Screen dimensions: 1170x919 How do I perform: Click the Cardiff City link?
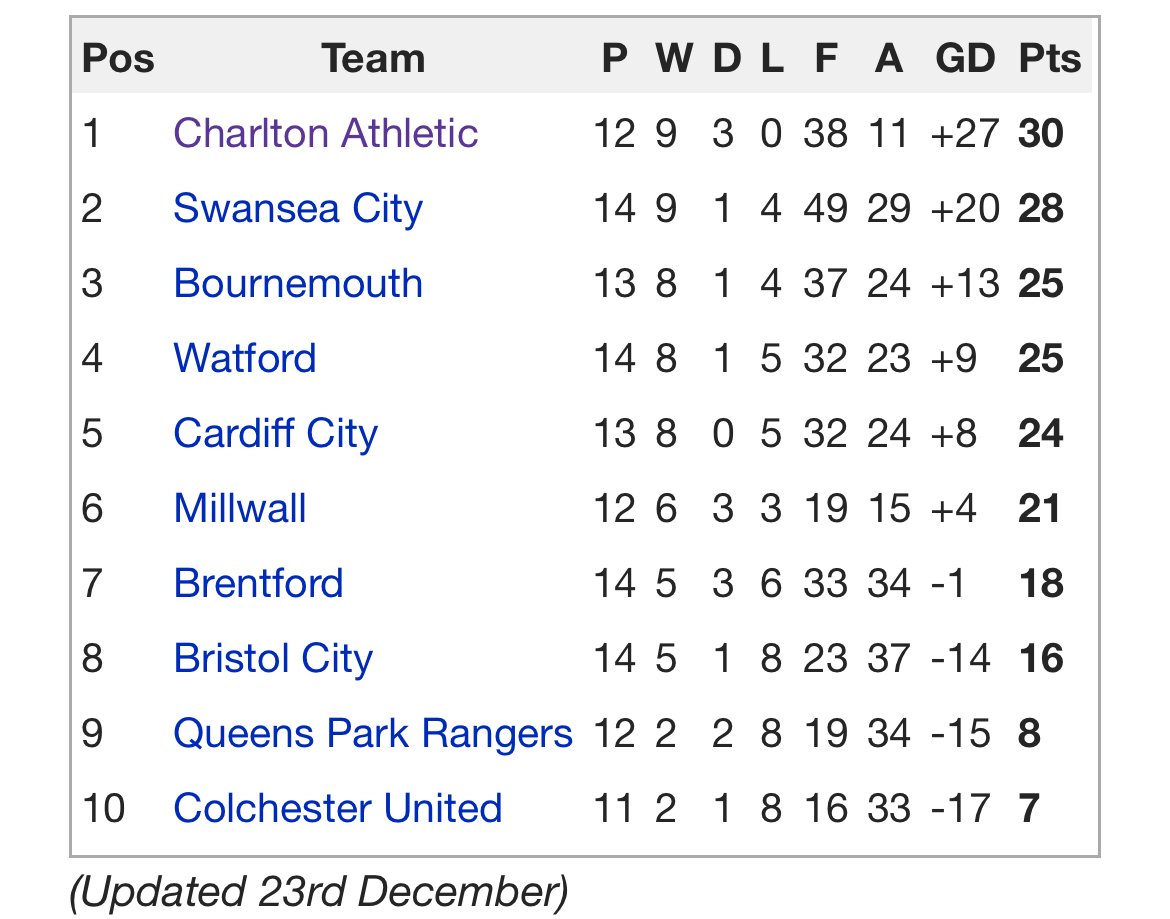pyautogui.click(x=275, y=434)
